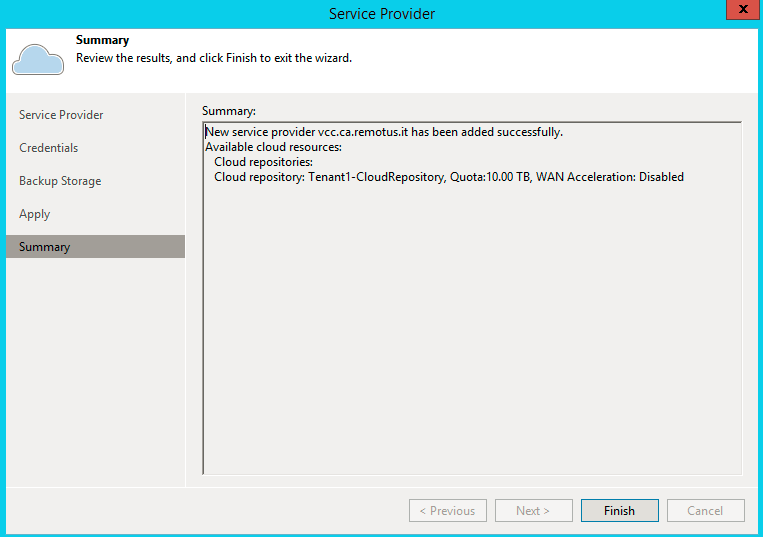Click the 'Cloud repositories:' text line

263,162
